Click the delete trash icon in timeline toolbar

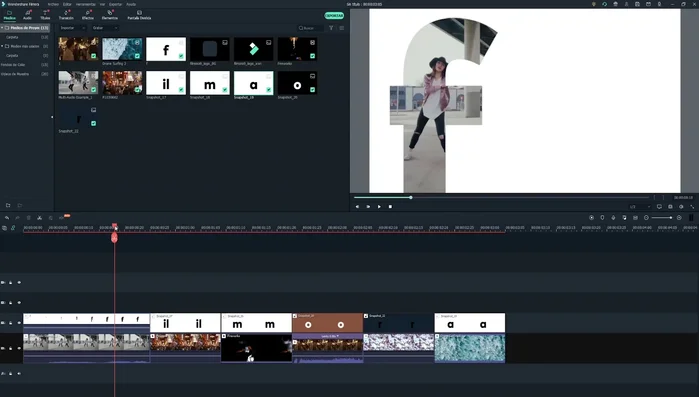(29, 217)
